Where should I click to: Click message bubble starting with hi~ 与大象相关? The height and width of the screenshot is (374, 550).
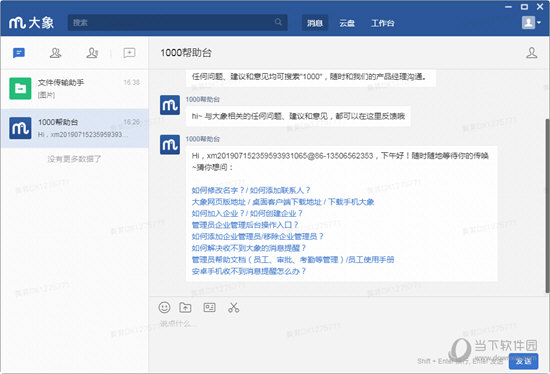[x=298, y=116]
